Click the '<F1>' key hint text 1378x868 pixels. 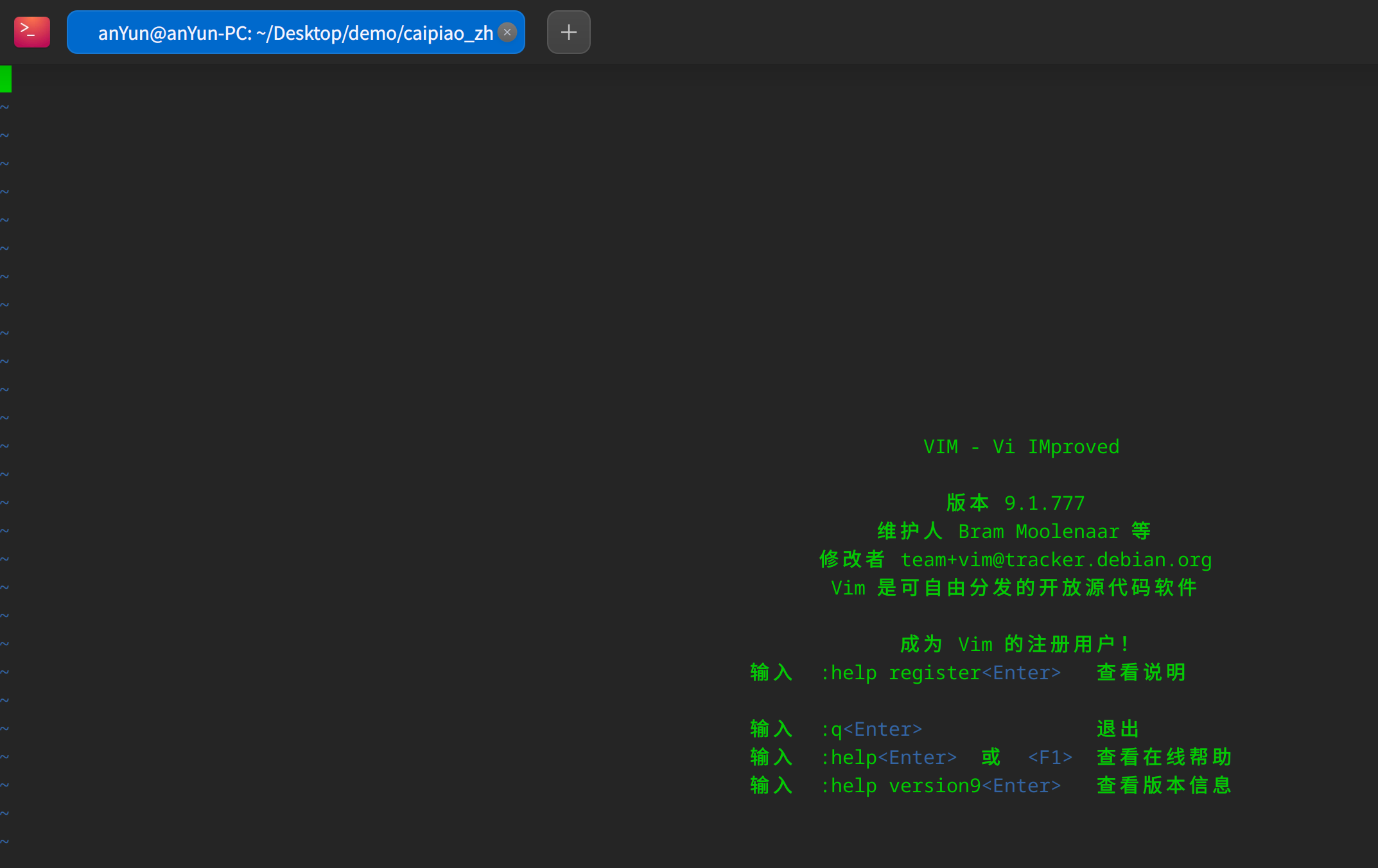click(1051, 758)
